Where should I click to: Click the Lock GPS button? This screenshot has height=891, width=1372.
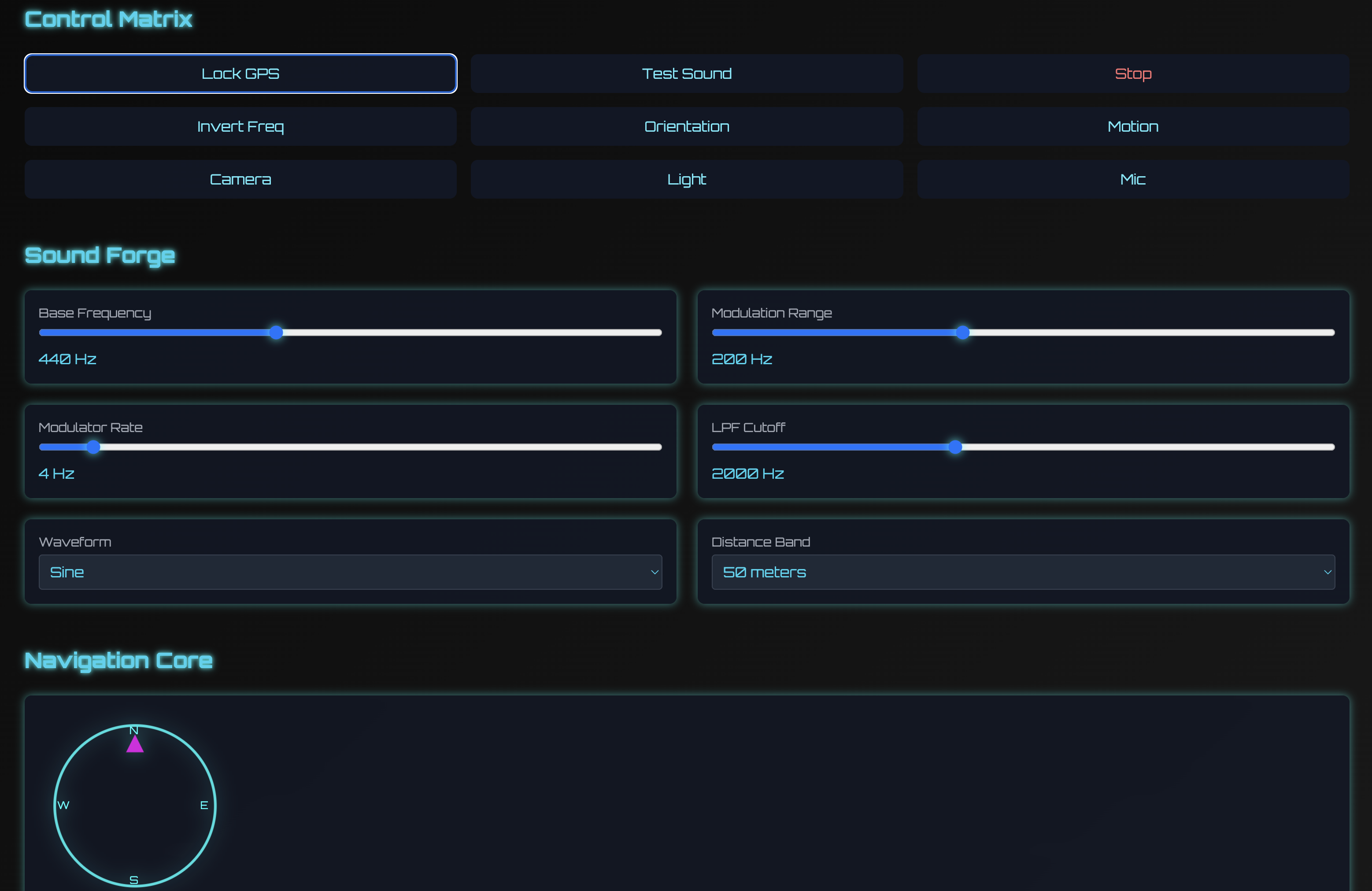point(240,73)
